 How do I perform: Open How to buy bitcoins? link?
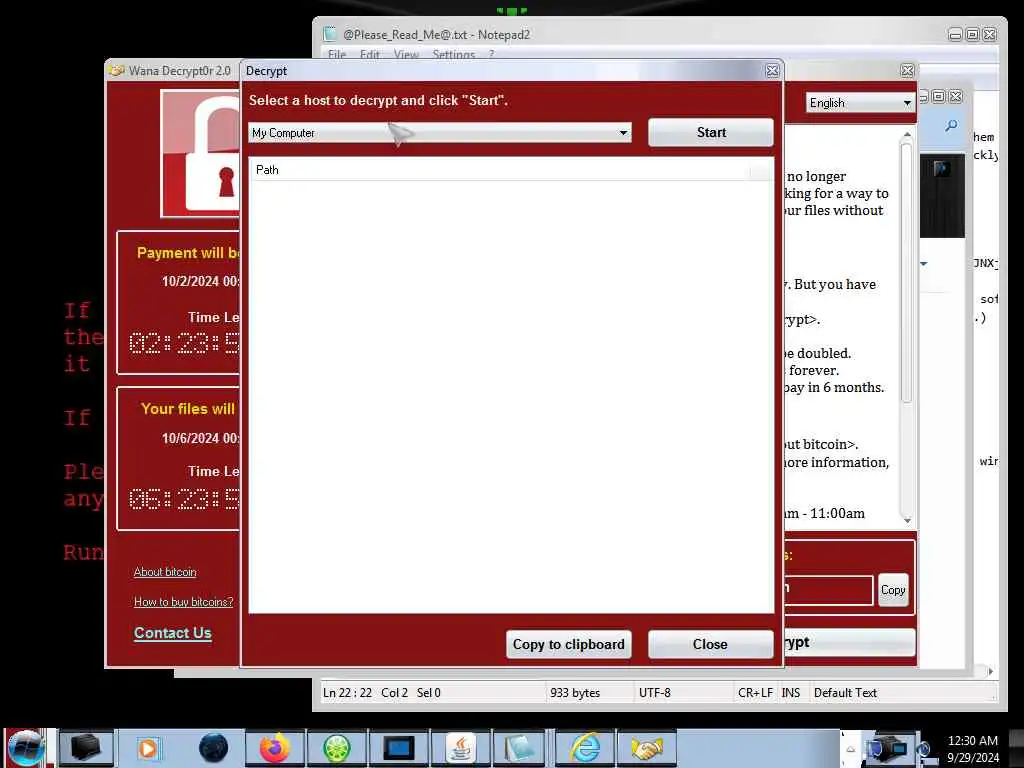click(184, 602)
